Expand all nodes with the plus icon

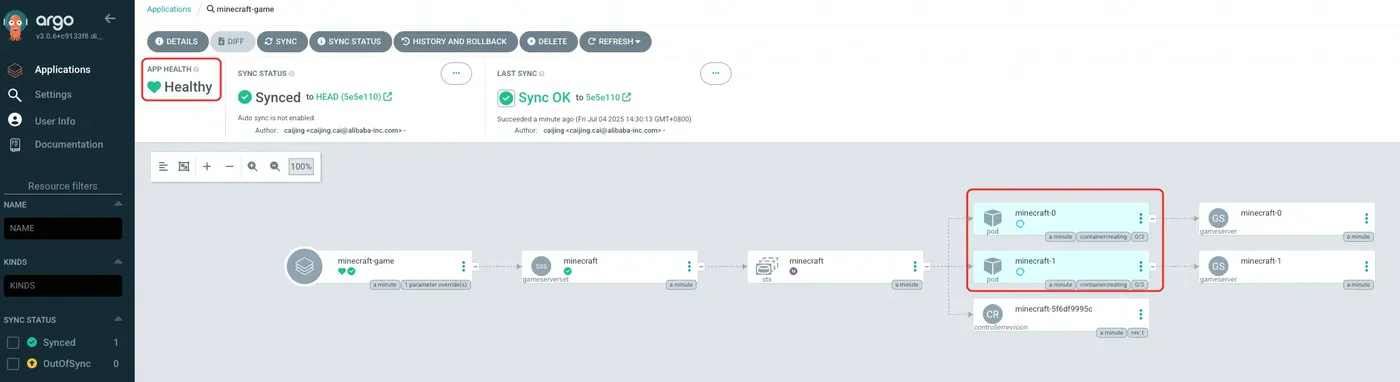click(x=207, y=166)
